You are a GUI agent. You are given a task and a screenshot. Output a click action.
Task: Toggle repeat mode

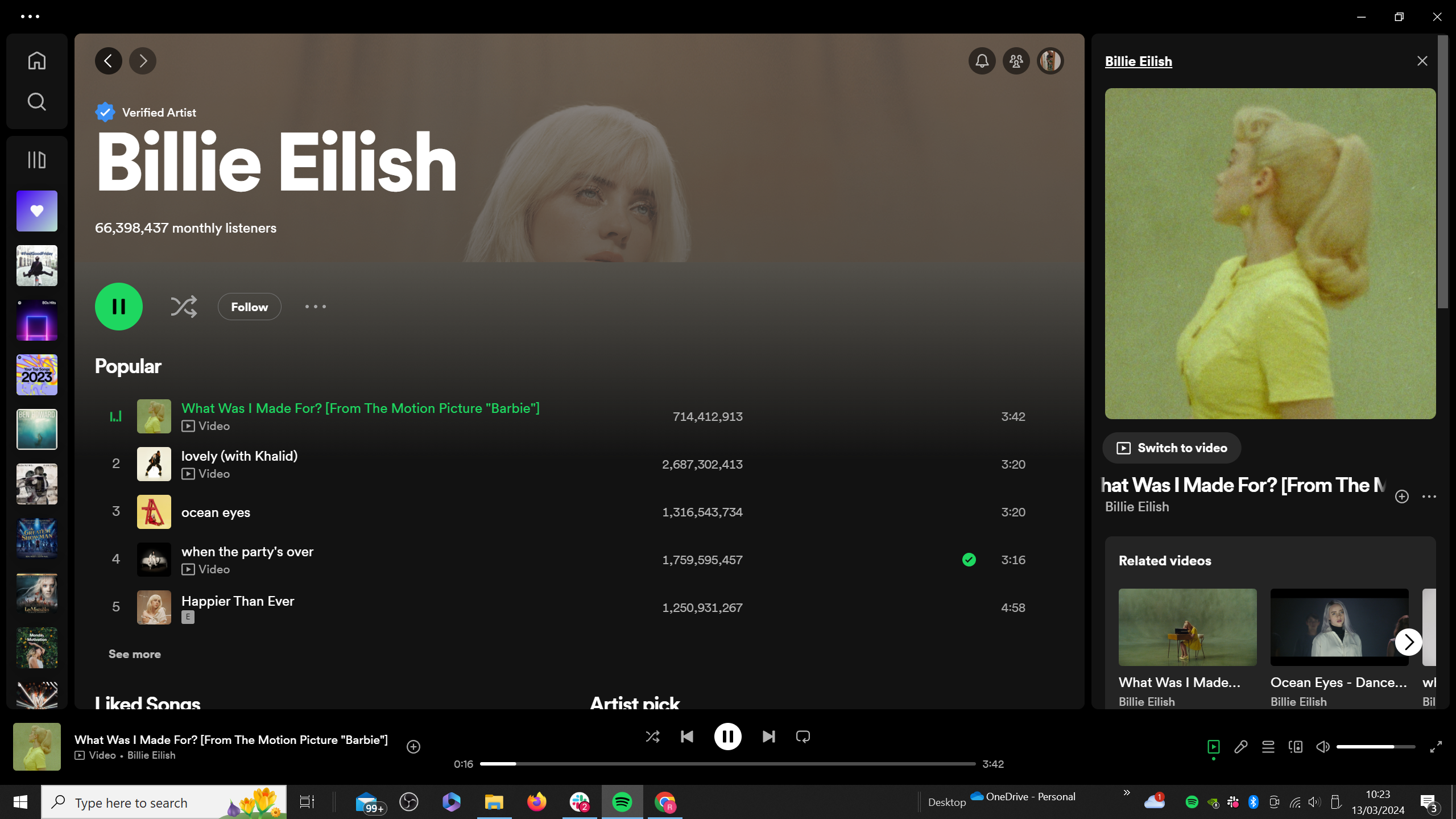click(803, 737)
